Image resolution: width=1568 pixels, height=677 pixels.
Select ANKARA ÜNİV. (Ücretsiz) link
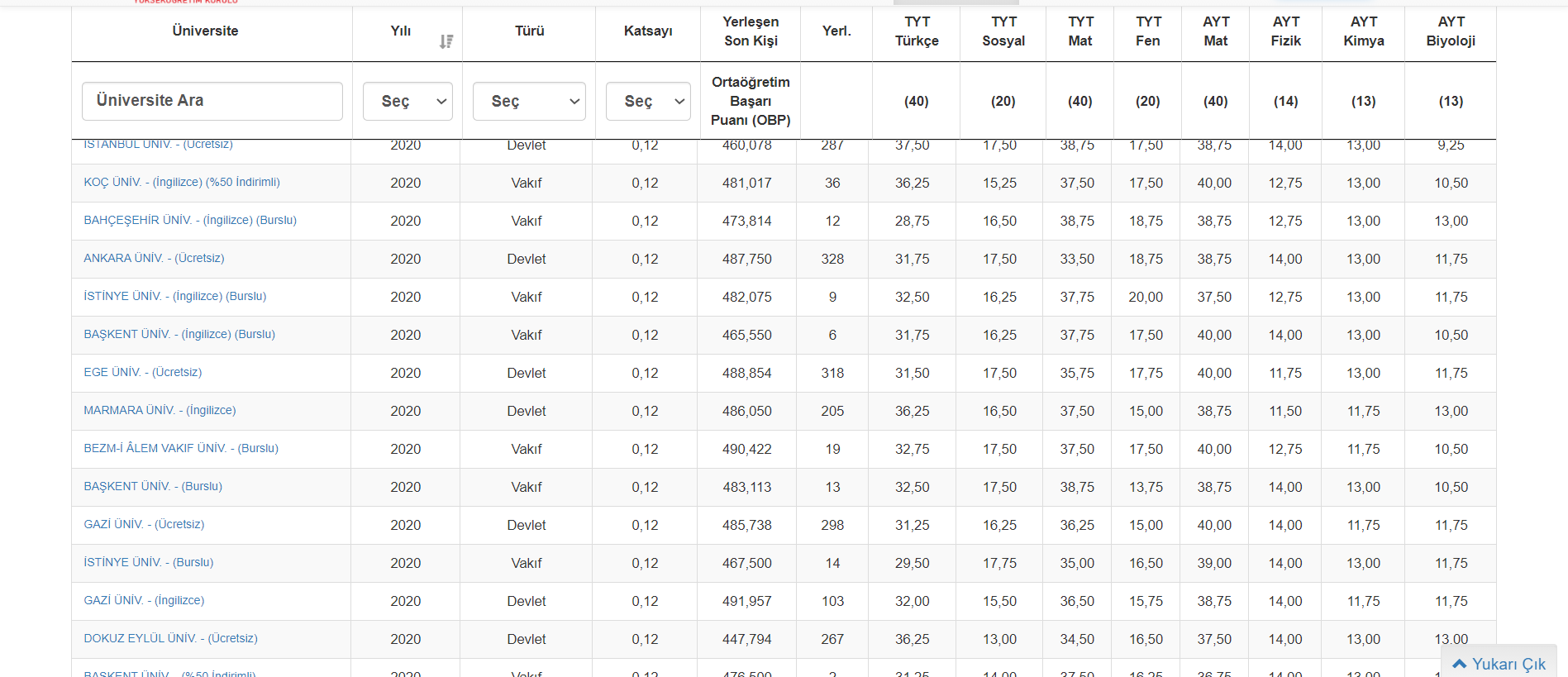pyautogui.click(x=154, y=258)
